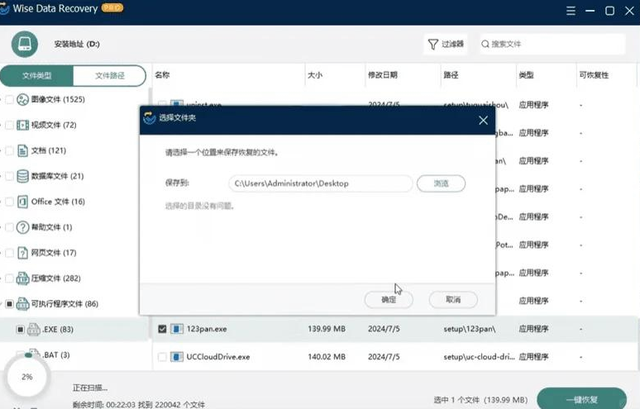Click the search magnifier icon
The width and height of the screenshot is (640, 409).
(x=485, y=44)
